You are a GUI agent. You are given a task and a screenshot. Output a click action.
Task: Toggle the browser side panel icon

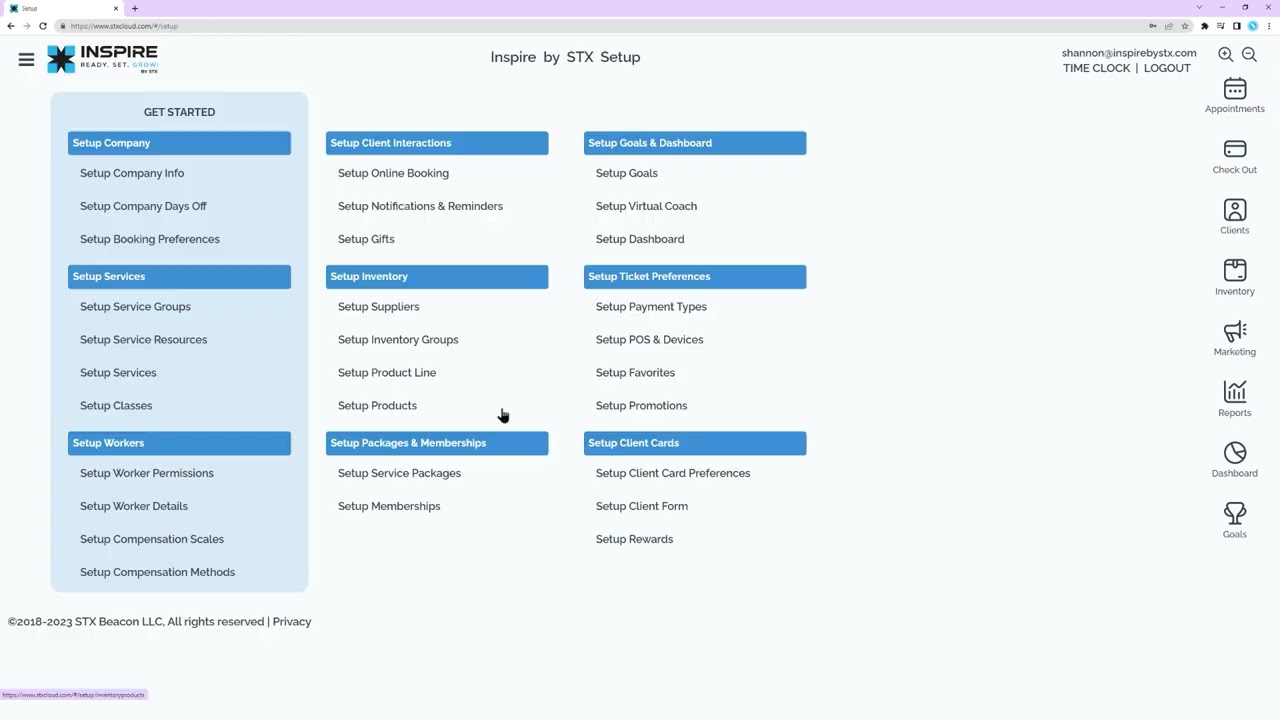tap(1237, 26)
